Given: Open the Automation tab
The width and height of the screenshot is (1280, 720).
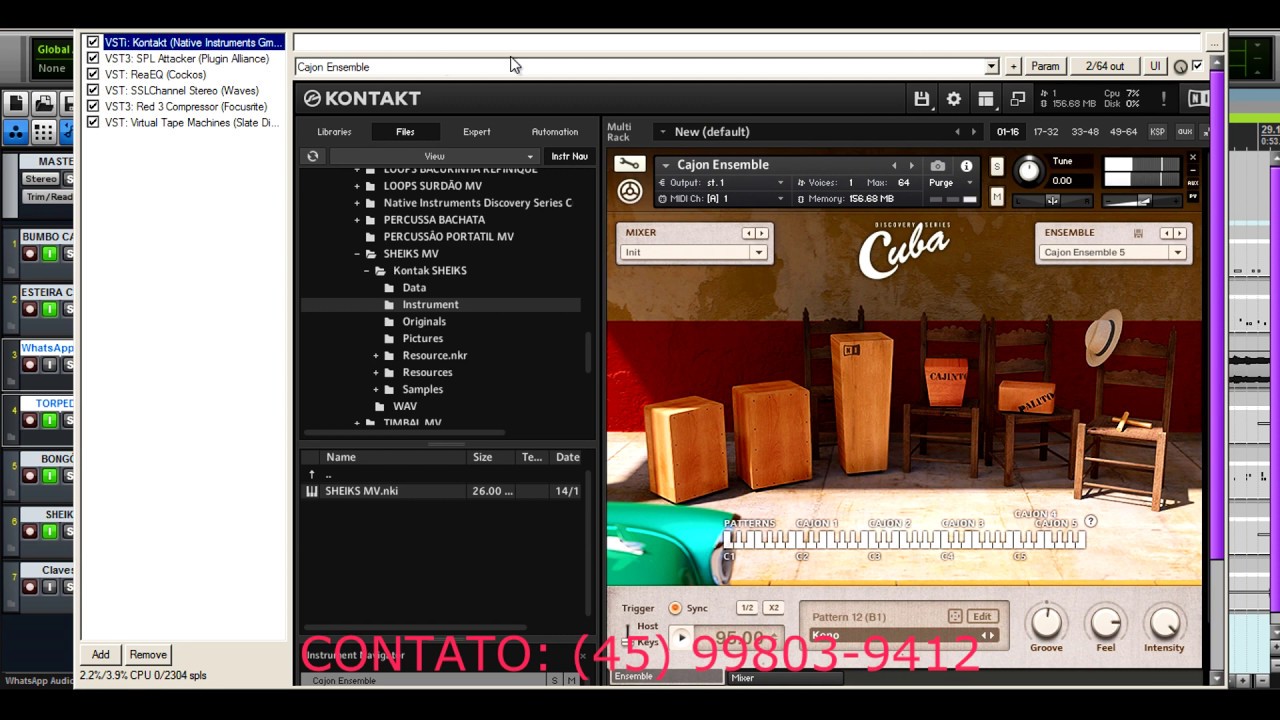Looking at the screenshot, I should [554, 132].
